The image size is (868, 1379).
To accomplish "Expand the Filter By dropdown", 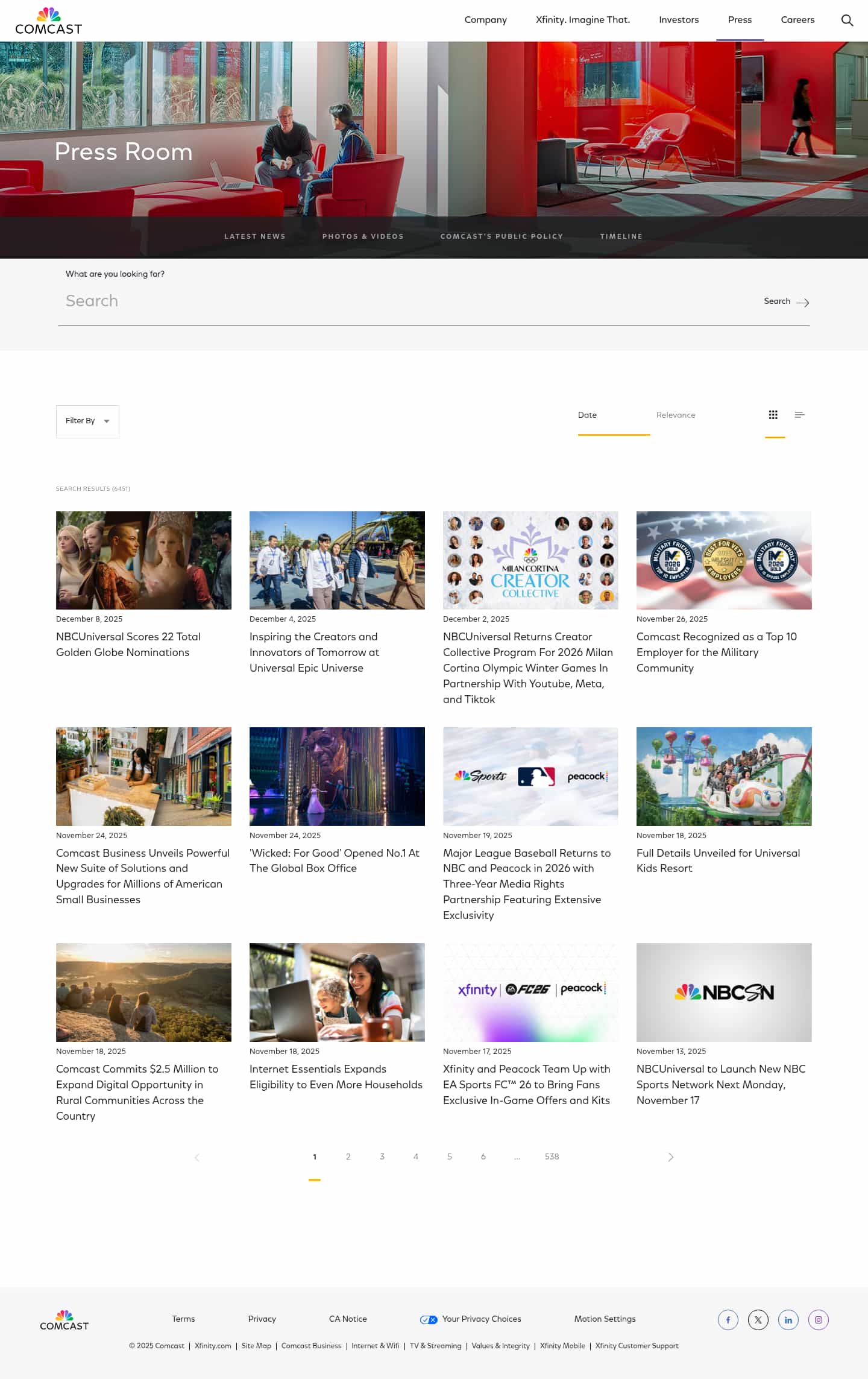I will 87,421.
